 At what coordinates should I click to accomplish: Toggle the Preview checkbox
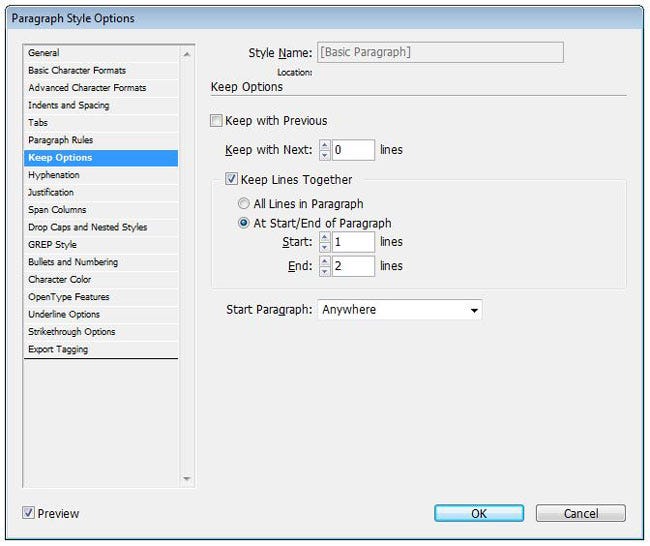point(28,513)
